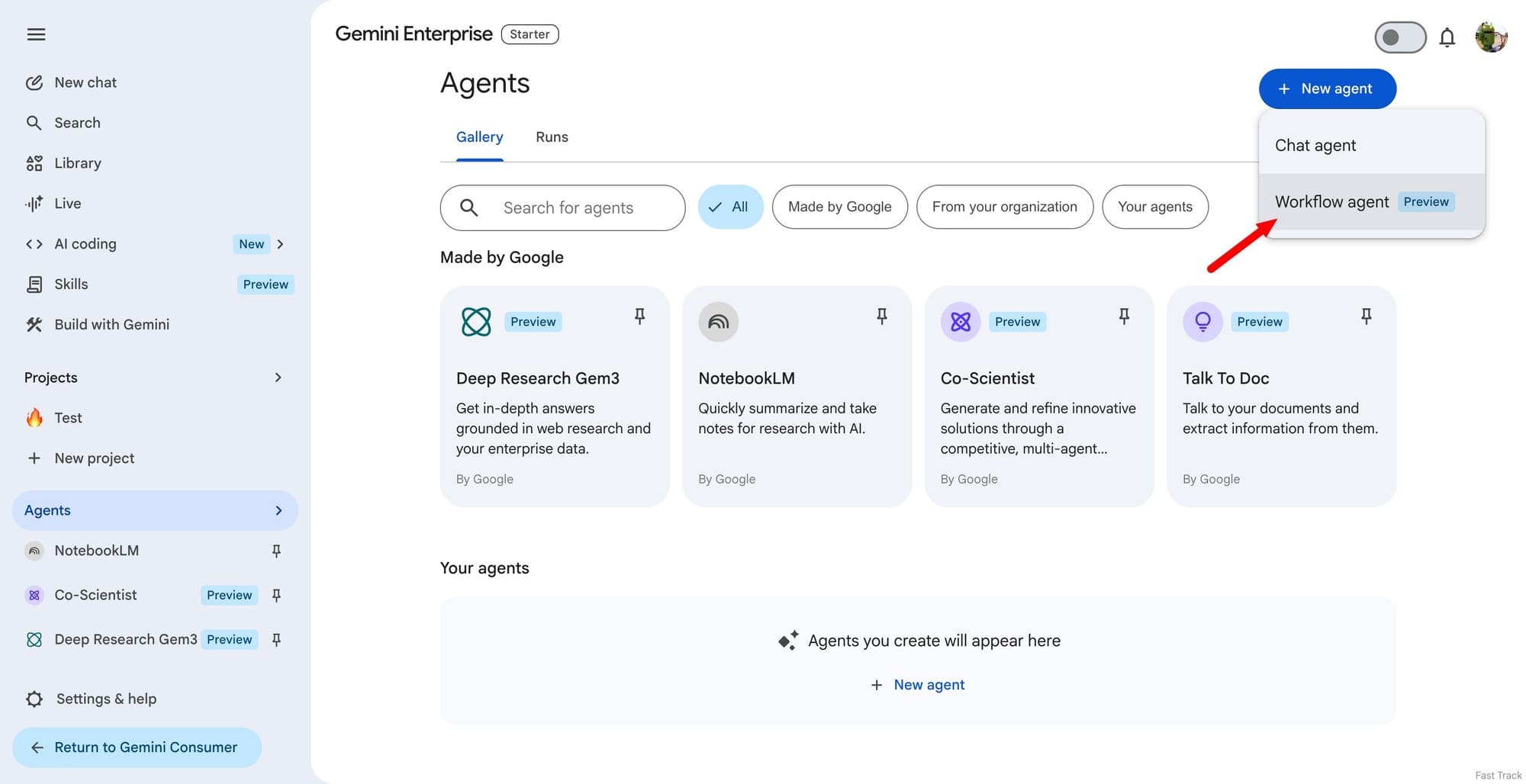Expand the Agents sidebar chevron

coord(278,511)
